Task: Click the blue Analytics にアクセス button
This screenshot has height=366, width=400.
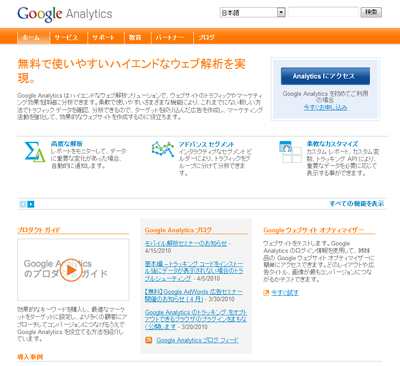Action: tap(325, 76)
